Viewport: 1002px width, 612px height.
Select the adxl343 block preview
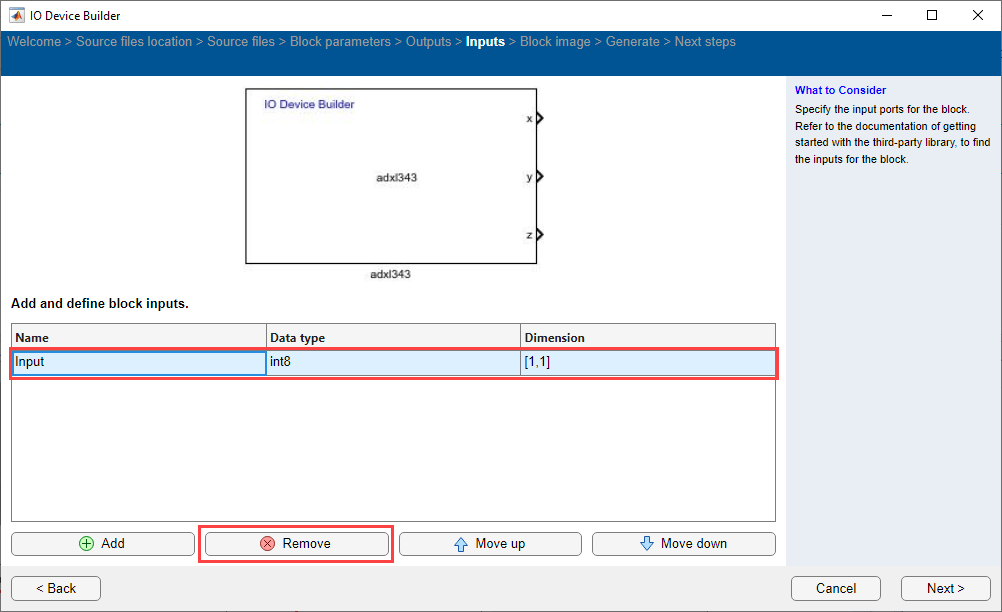[392, 177]
